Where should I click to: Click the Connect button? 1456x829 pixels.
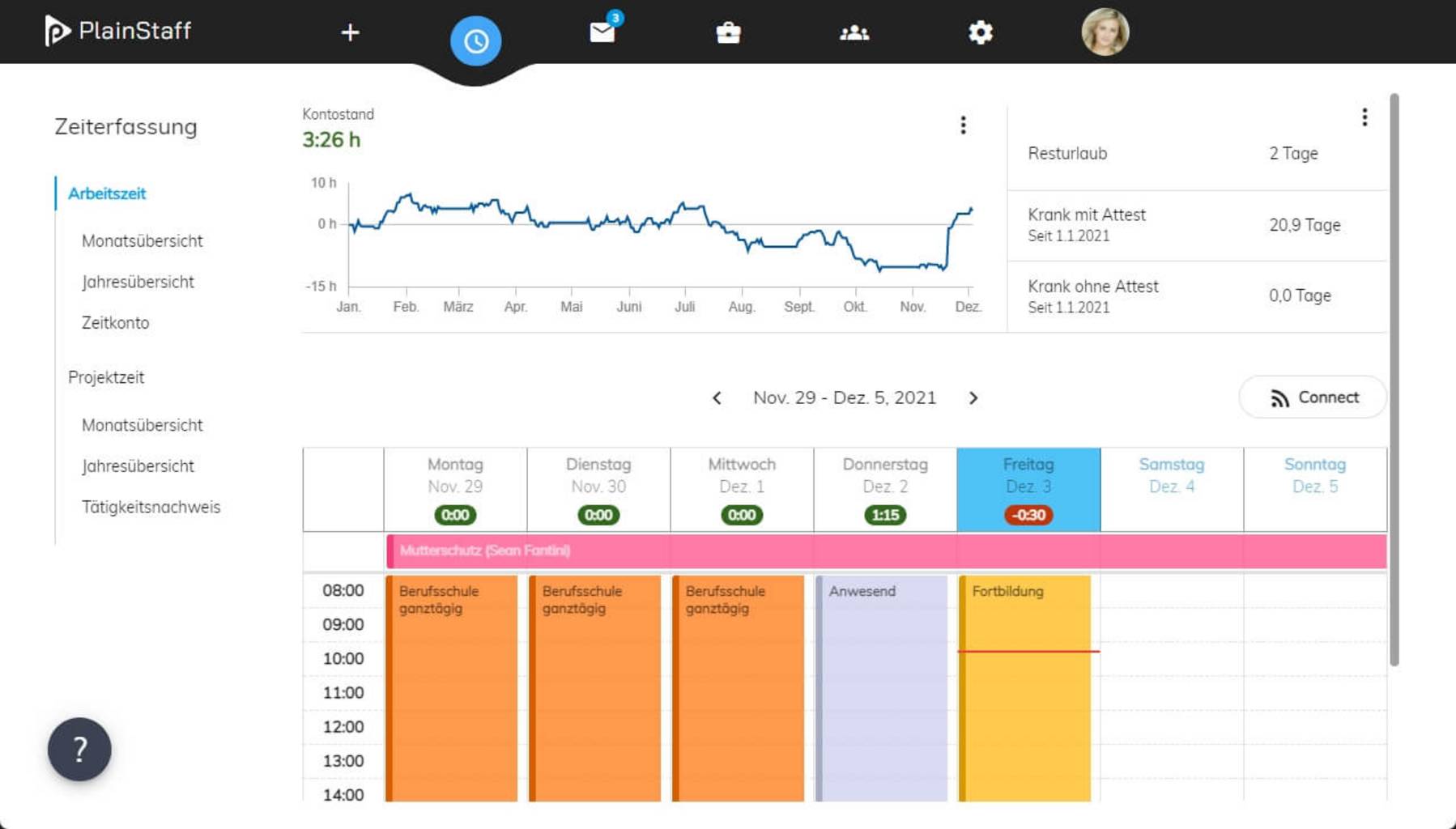(1313, 397)
